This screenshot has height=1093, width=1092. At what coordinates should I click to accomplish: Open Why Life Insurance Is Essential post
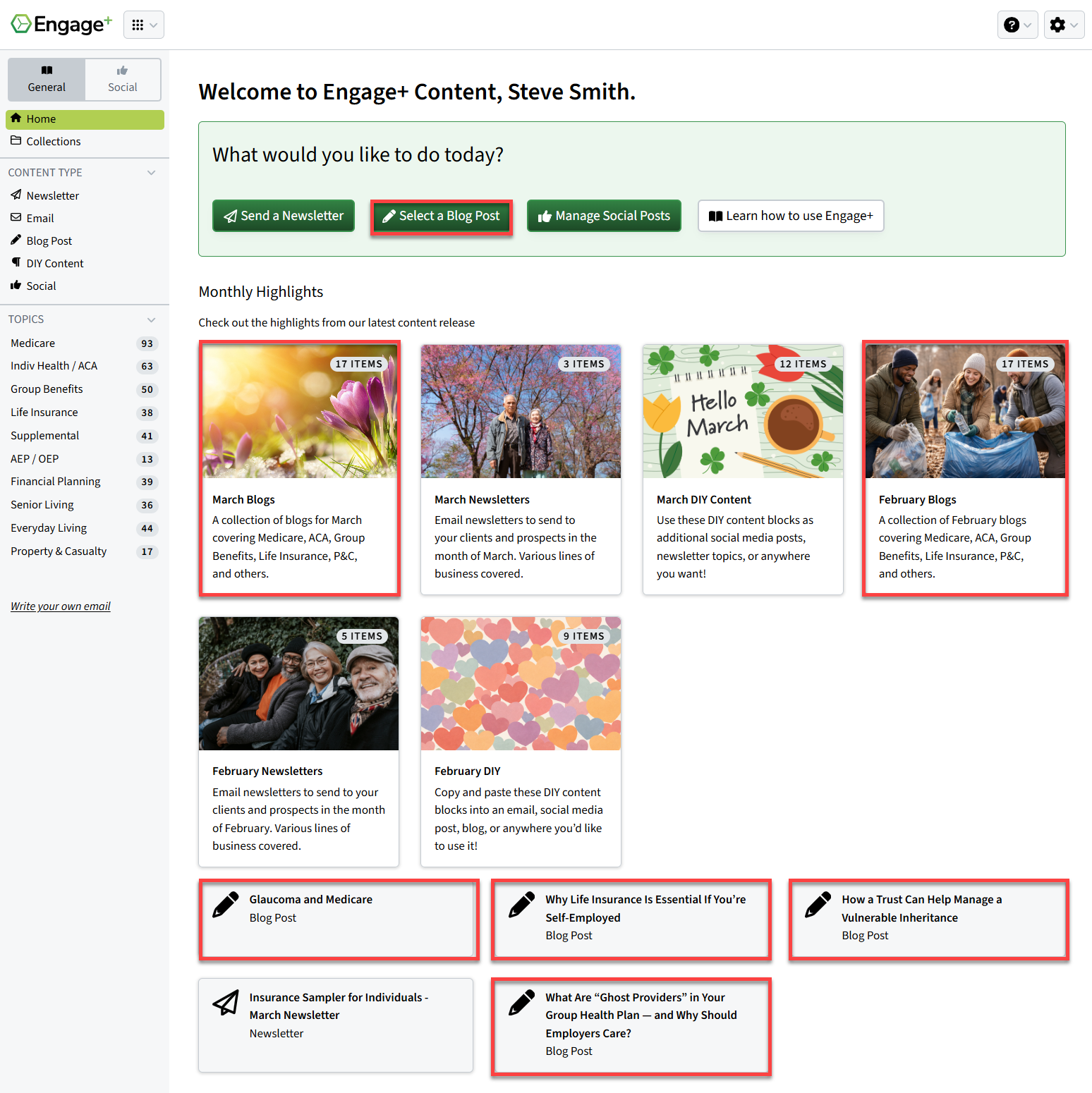point(631,920)
